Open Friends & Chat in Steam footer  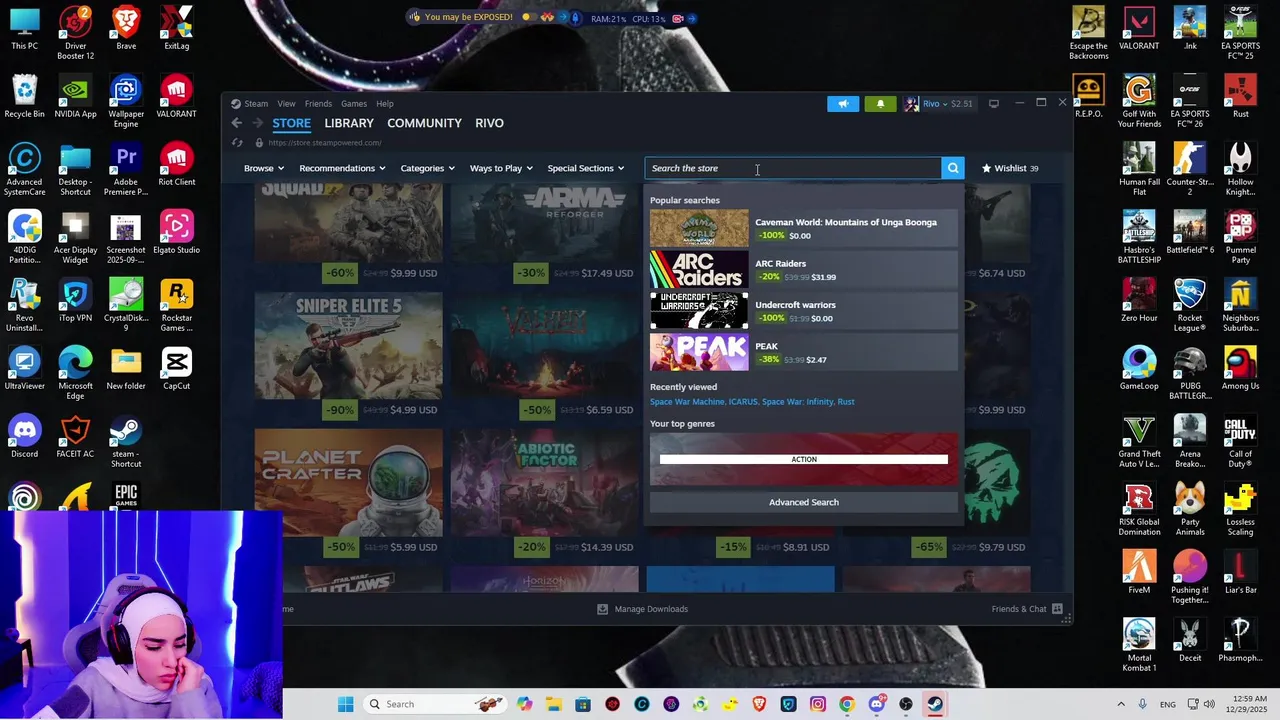1027,609
